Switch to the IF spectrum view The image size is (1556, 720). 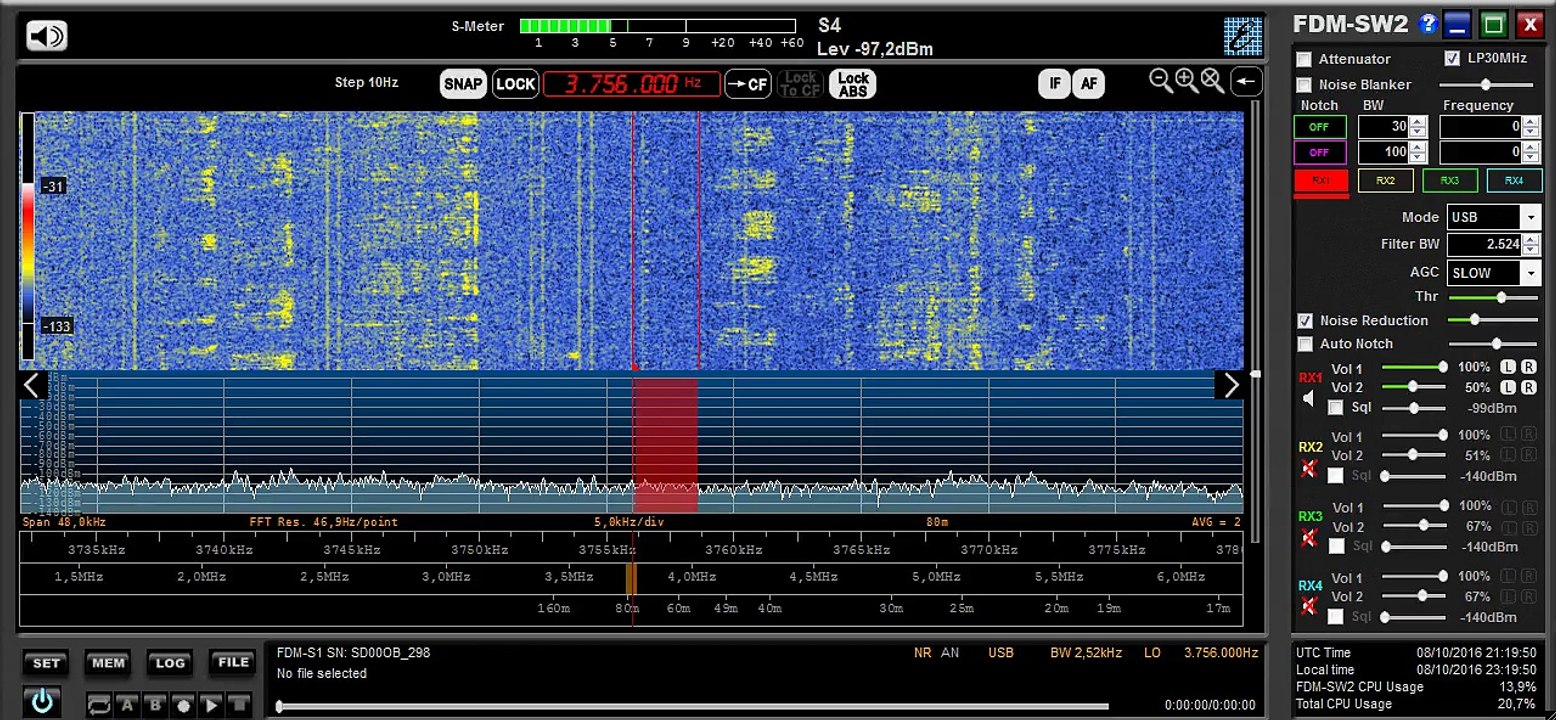[1054, 84]
